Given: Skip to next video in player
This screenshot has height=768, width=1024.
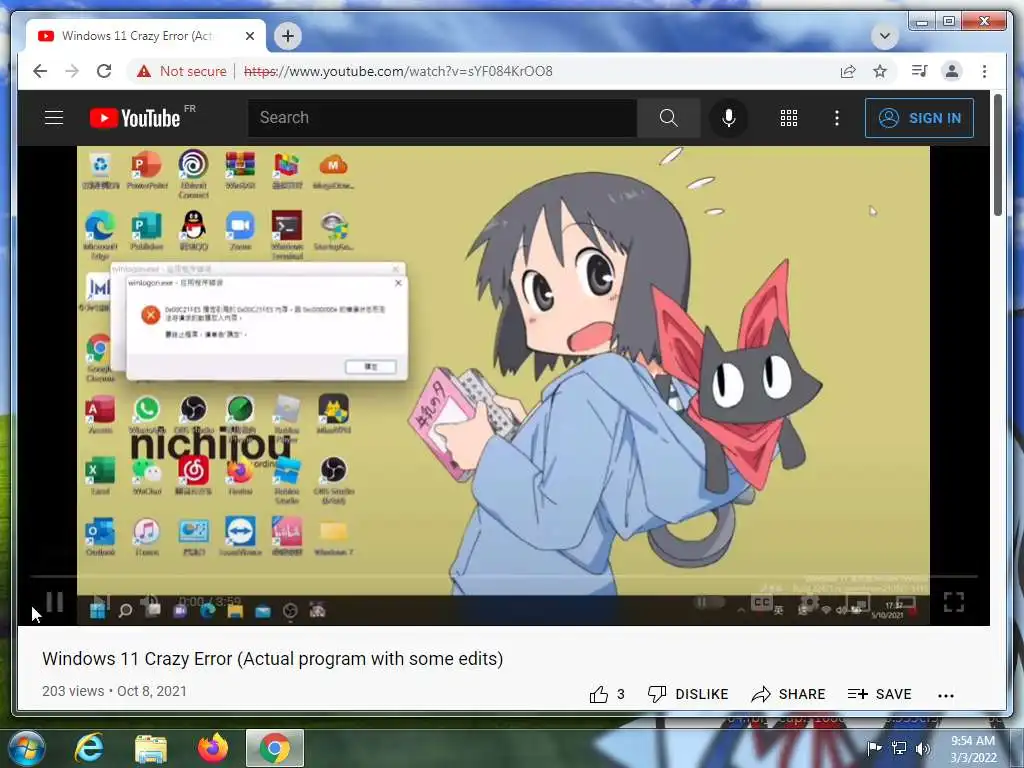Looking at the screenshot, I should click(x=100, y=601).
